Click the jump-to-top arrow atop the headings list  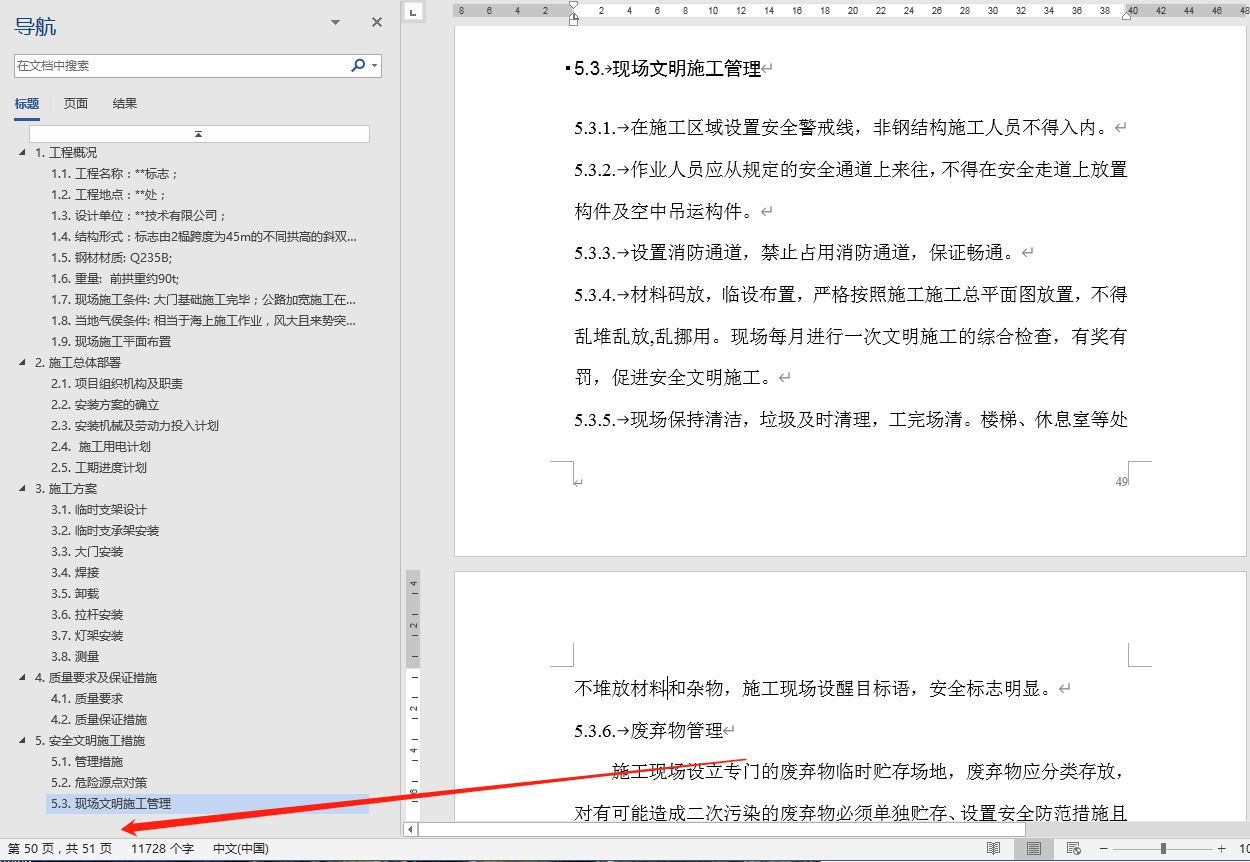click(197, 132)
